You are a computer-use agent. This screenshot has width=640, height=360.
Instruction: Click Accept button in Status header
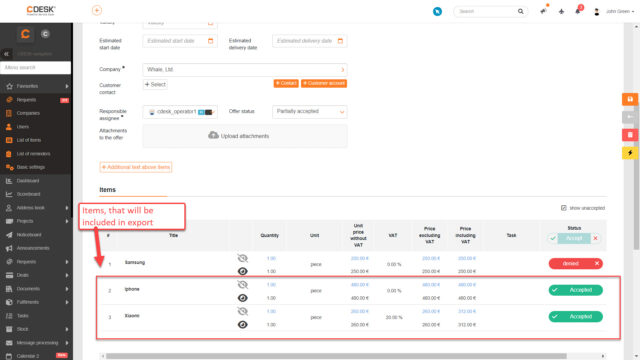tap(574, 238)
